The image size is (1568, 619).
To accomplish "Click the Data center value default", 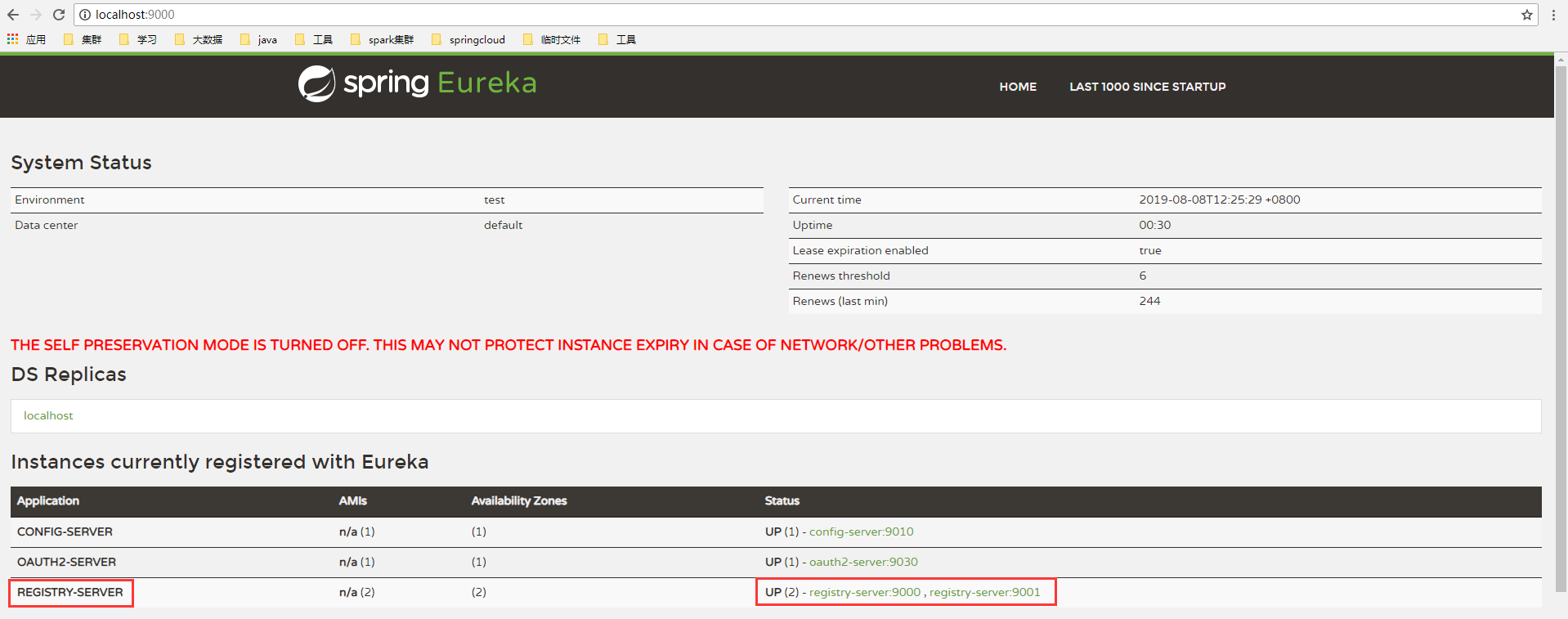I will [503, 225].
